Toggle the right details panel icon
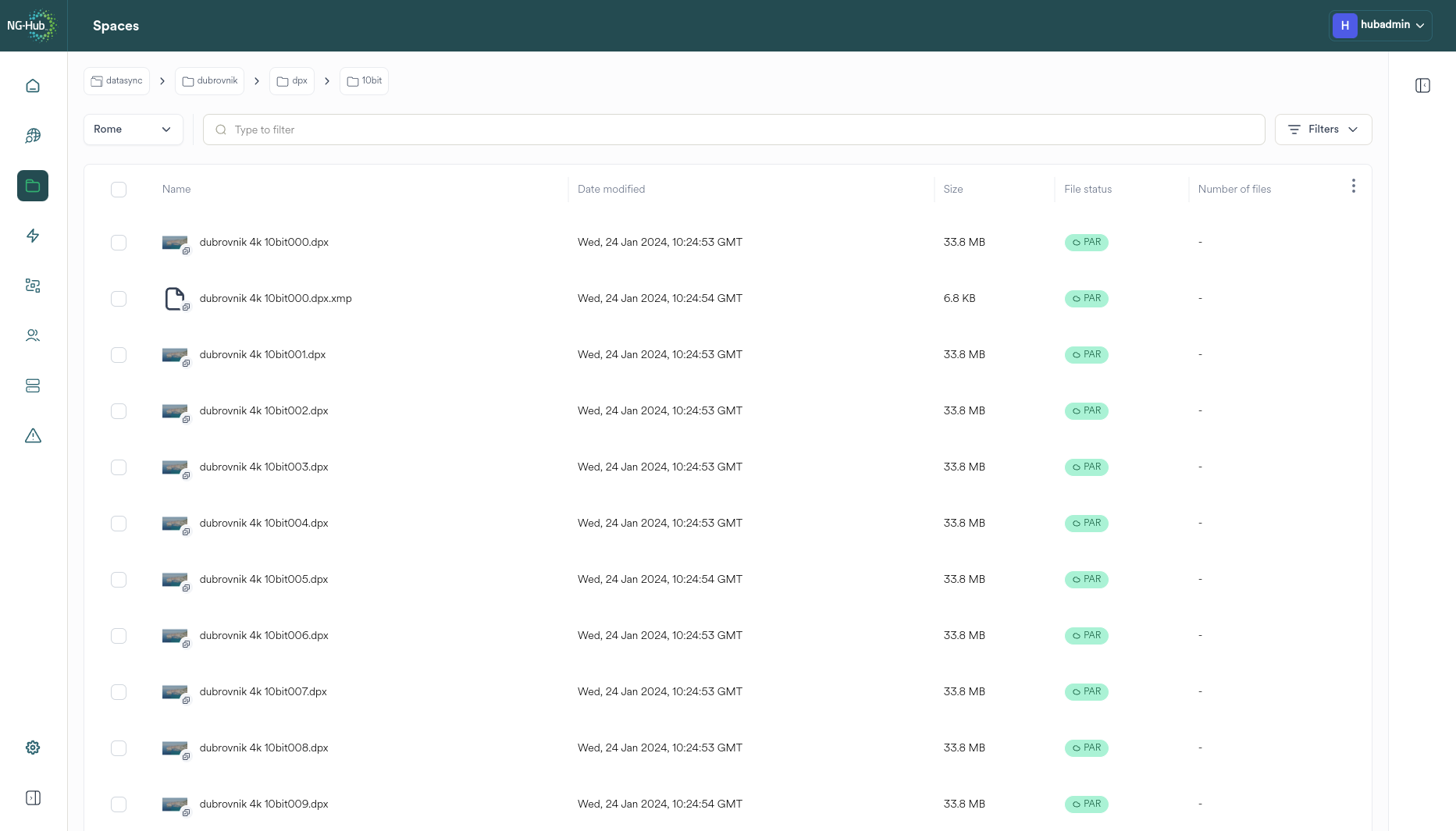Image resolution: width=1456 pixels, height=831 pixels. (1422, 86)
